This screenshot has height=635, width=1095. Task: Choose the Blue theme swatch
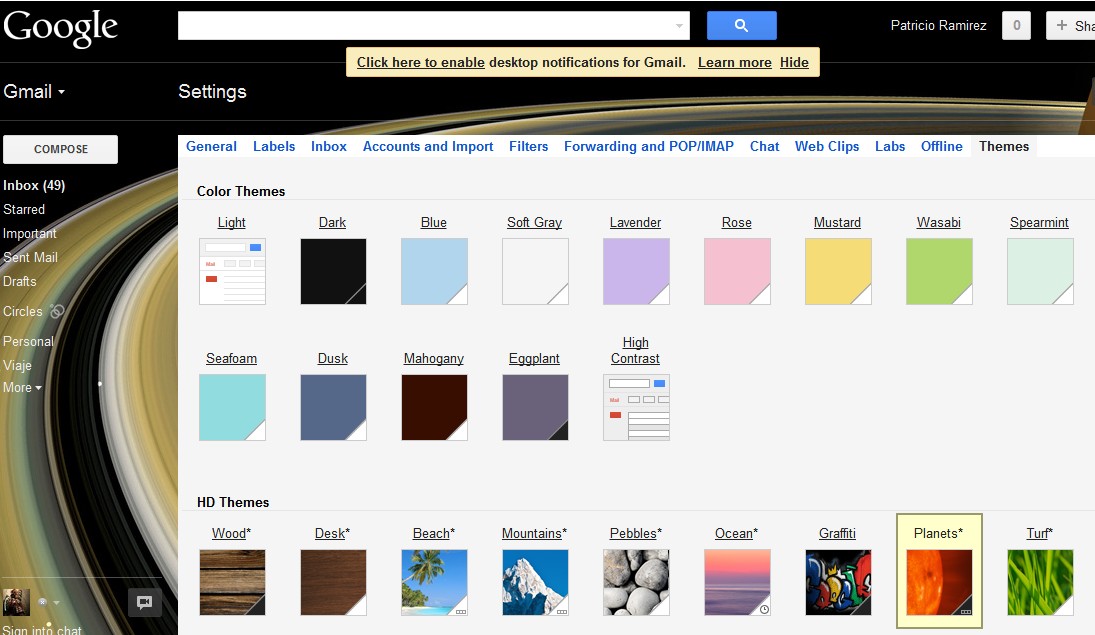point(434,272)
